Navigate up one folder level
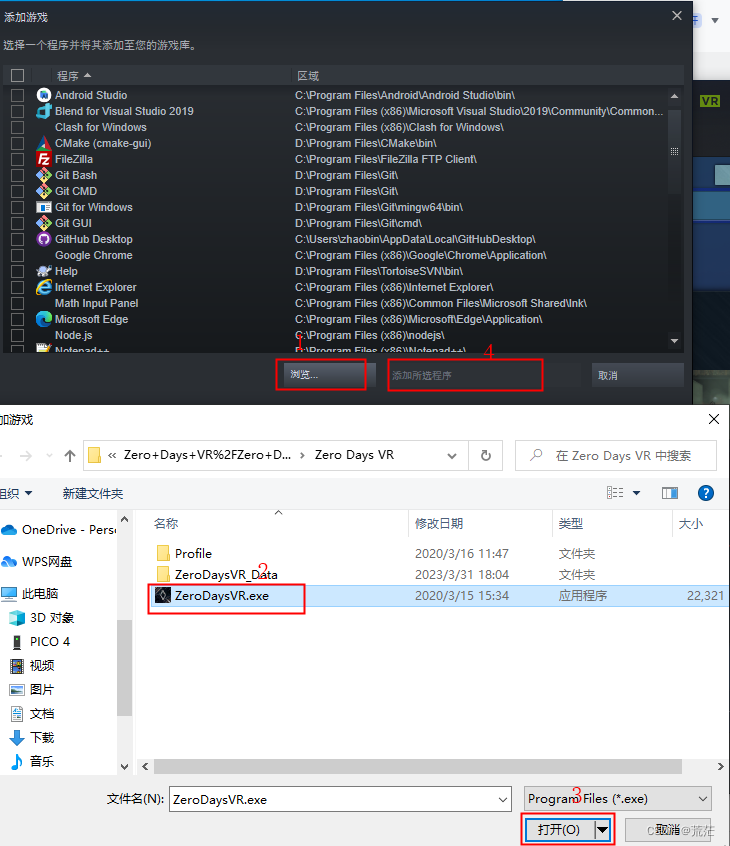Screen dimensions: 730x846 (70, 456)
